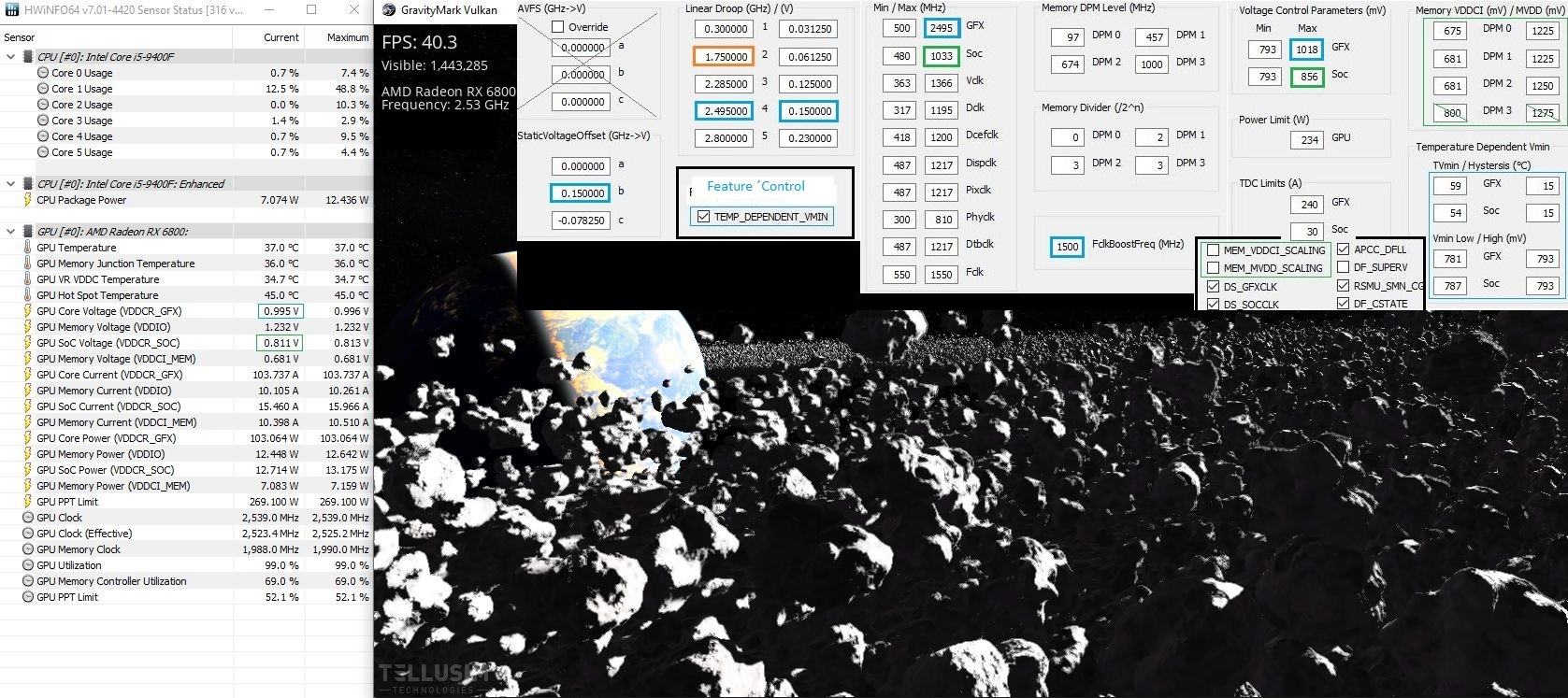Click the lightning icon beside CPU Package Power
Viewport: 1568px width, 698px height.
tap(28, 200)
